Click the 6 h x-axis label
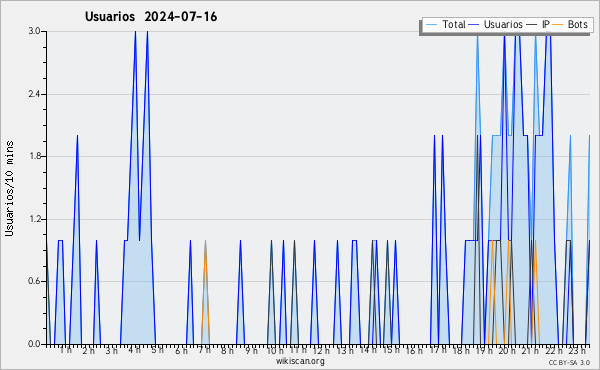 [x=181, y=351]
